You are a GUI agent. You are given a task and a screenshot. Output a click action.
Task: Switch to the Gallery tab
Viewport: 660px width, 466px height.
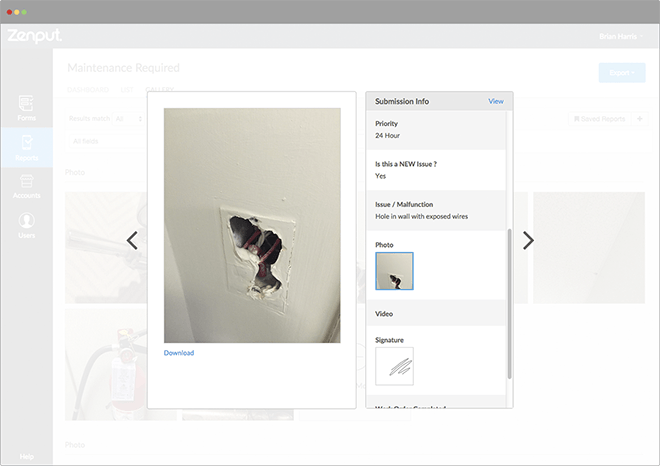coord(159,89)
